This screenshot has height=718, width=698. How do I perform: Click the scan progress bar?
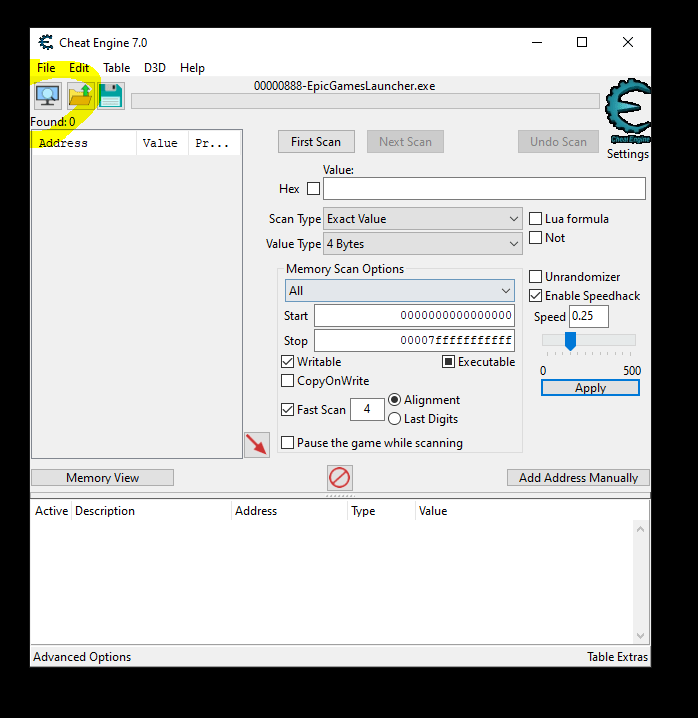pos(365,101)
